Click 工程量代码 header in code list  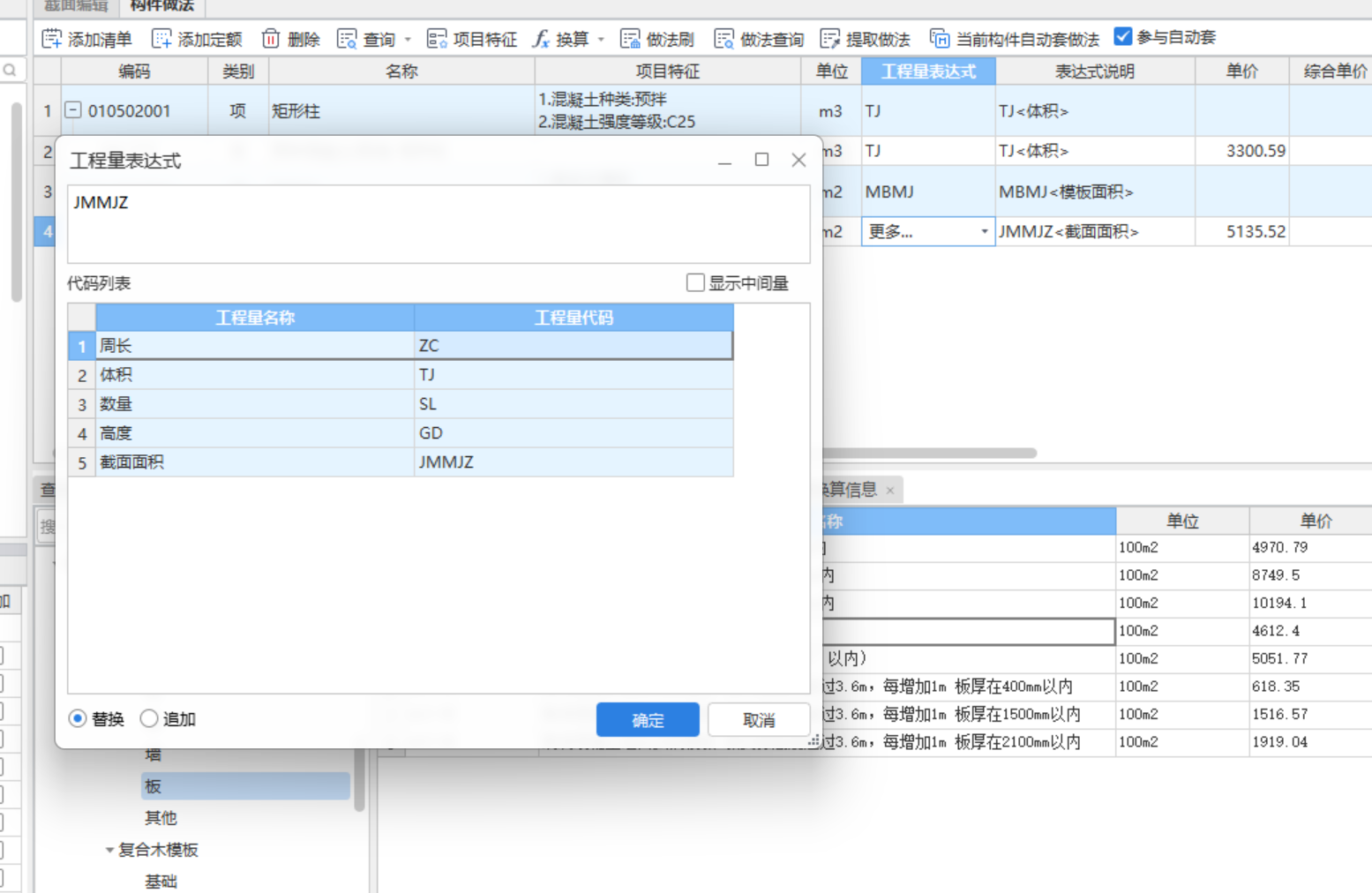574,318
